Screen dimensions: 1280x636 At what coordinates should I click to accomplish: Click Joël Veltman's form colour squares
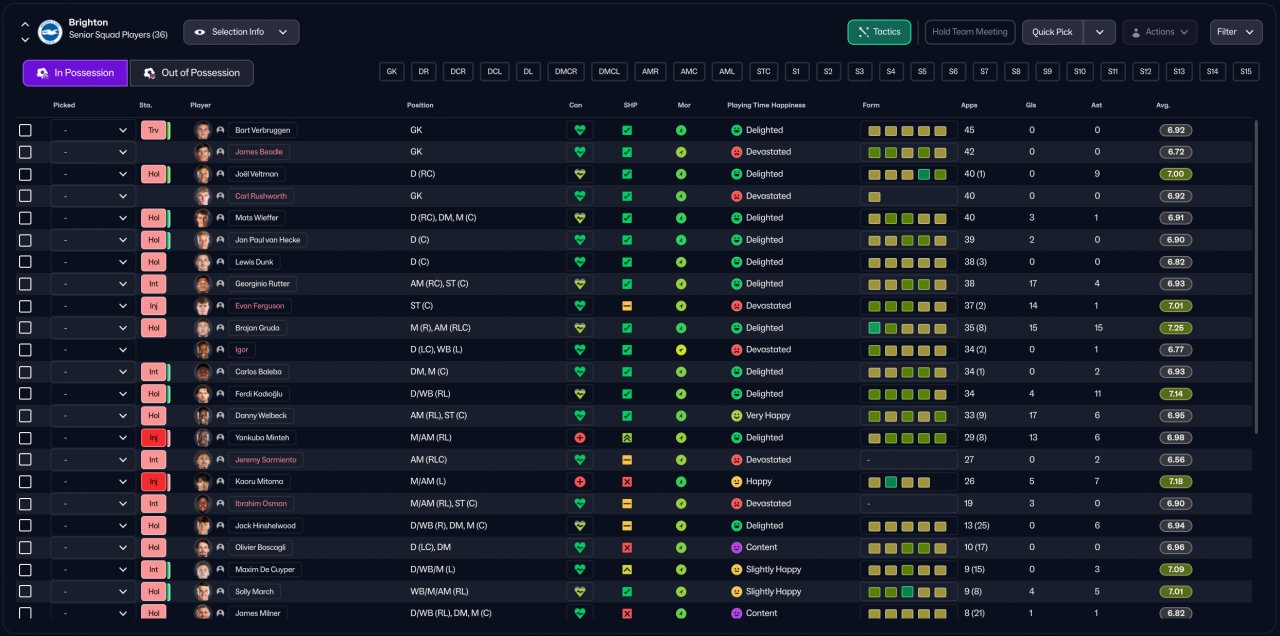908,174
